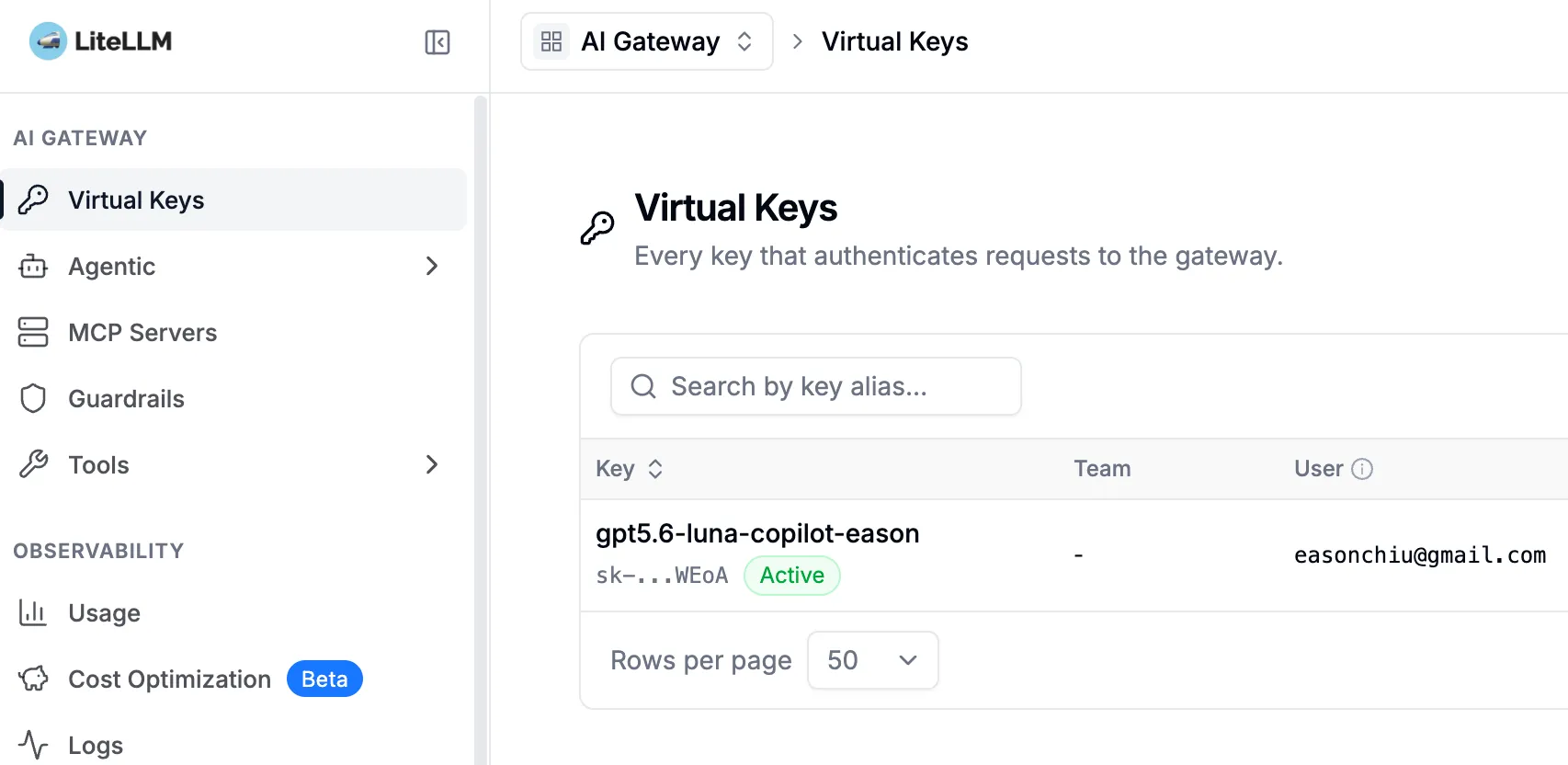This screenshot has width=1568, height=765.
Task: Click the LiteLLM logo icon
Action: click(x=48, y=41)
